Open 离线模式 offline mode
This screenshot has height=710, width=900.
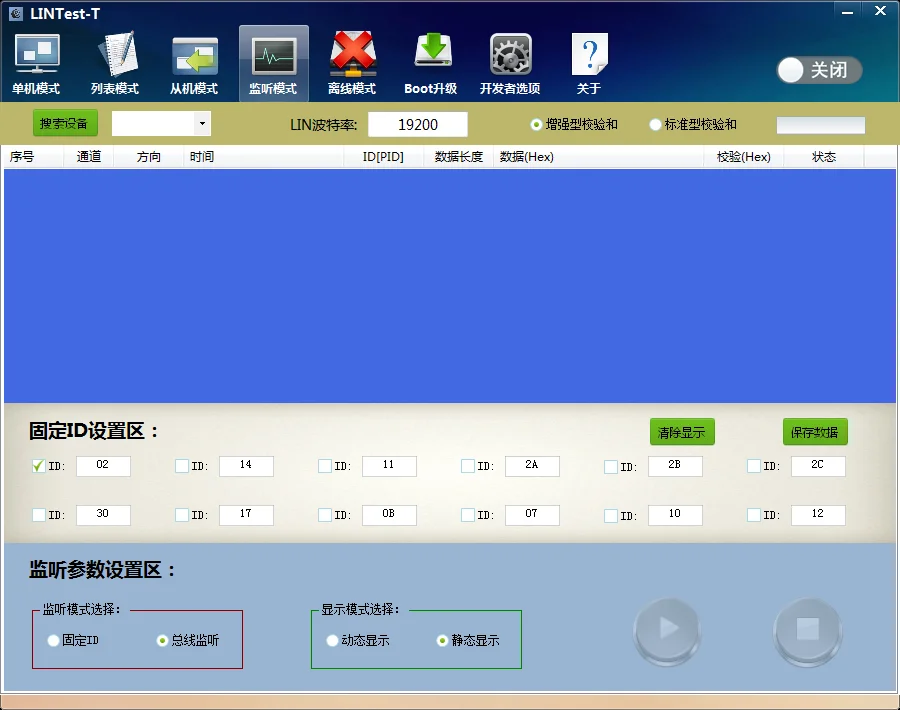[x=352, y=64]
